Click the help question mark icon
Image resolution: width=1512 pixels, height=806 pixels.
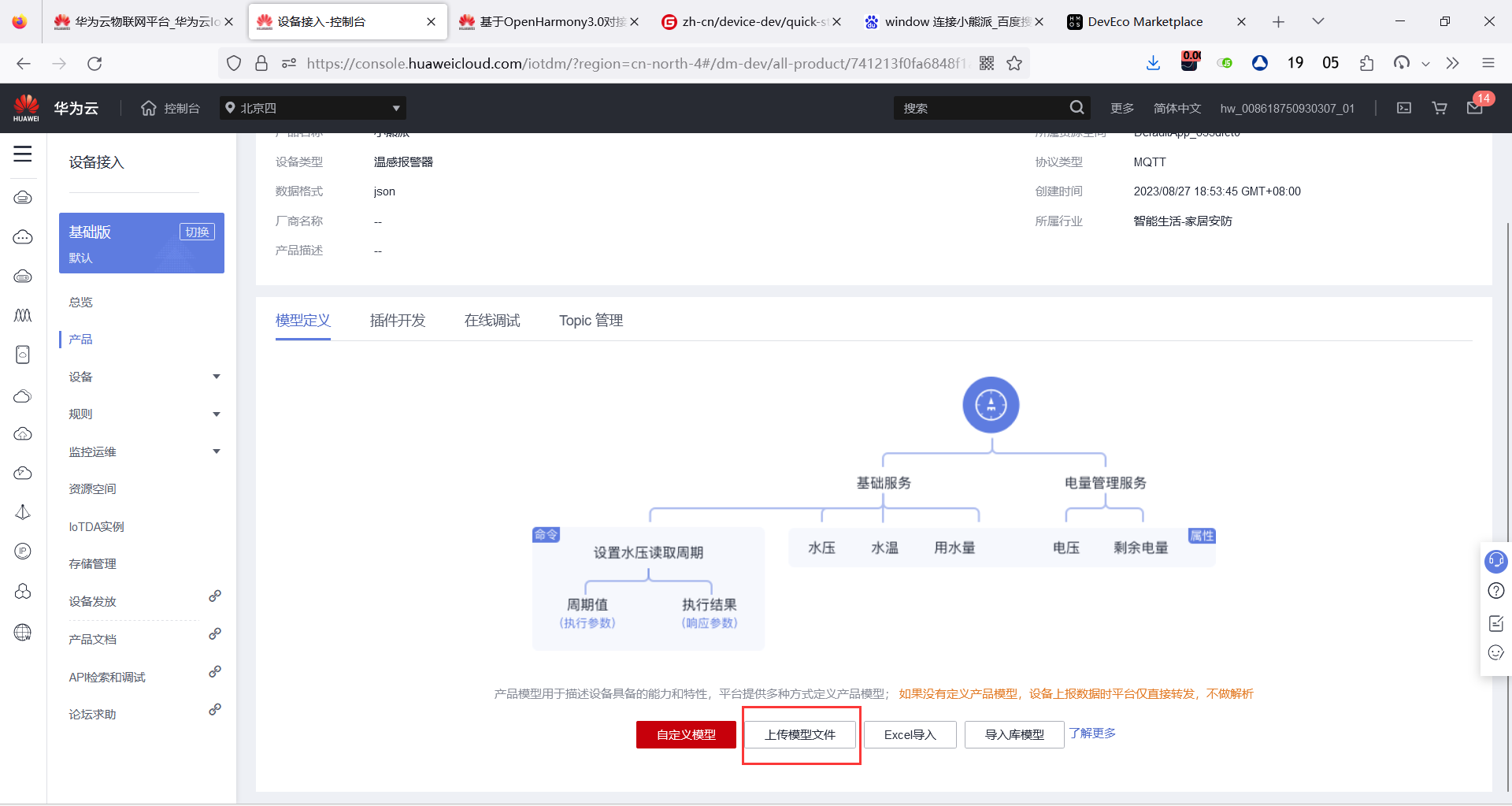pyautogui.click(x=1496, y=591)
